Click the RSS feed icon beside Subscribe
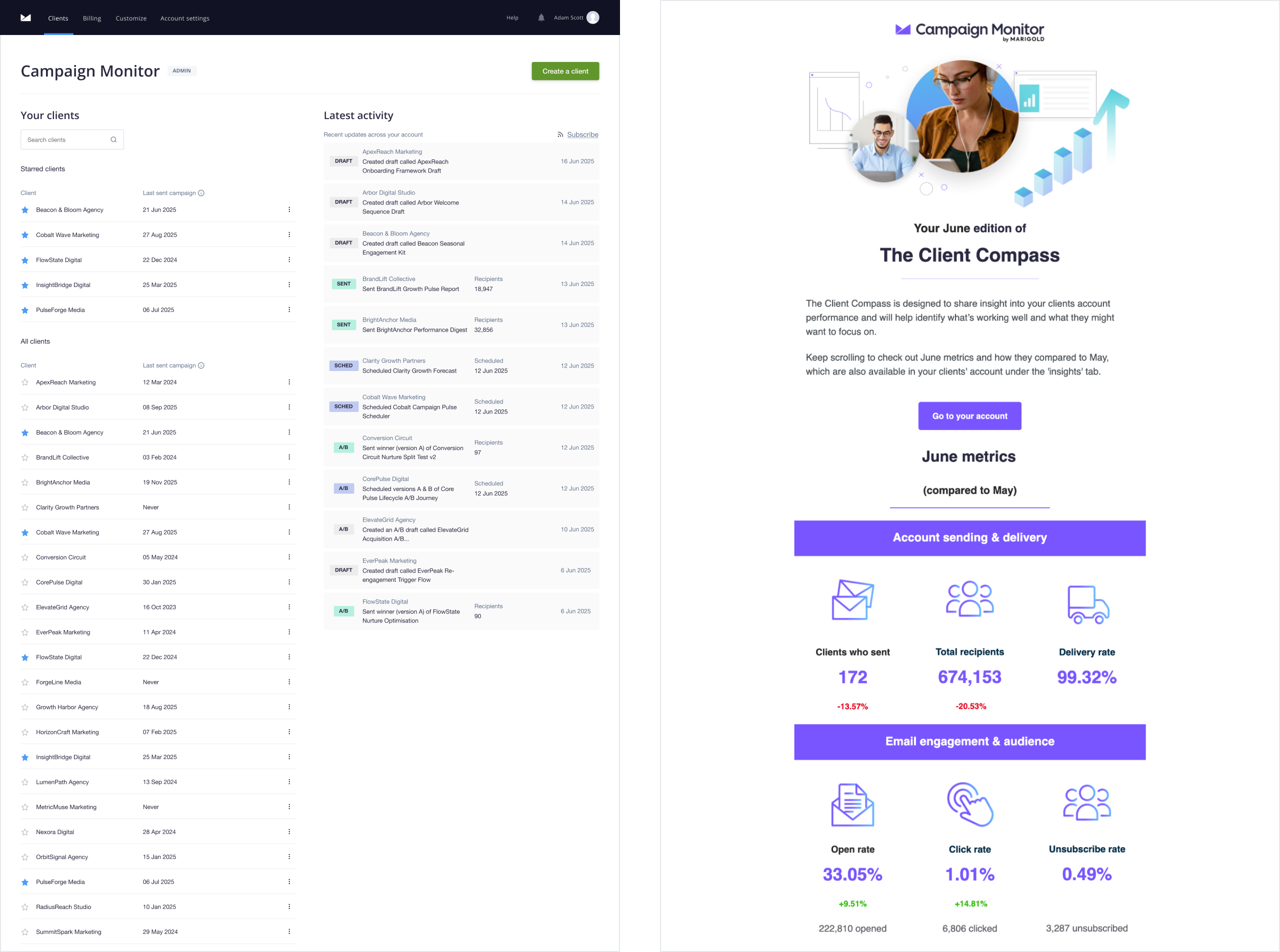This screenshot has width=1280, height=952. [x=559, y=135]
